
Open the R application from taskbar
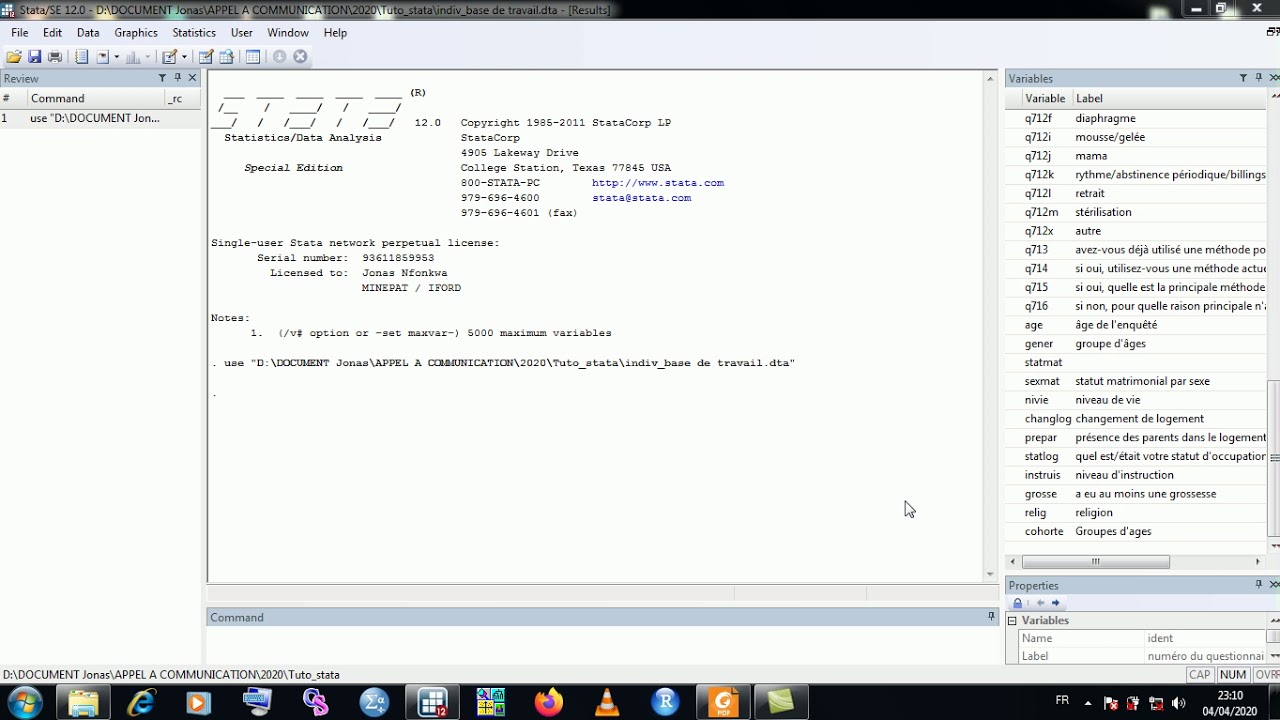tap(665, 702)
